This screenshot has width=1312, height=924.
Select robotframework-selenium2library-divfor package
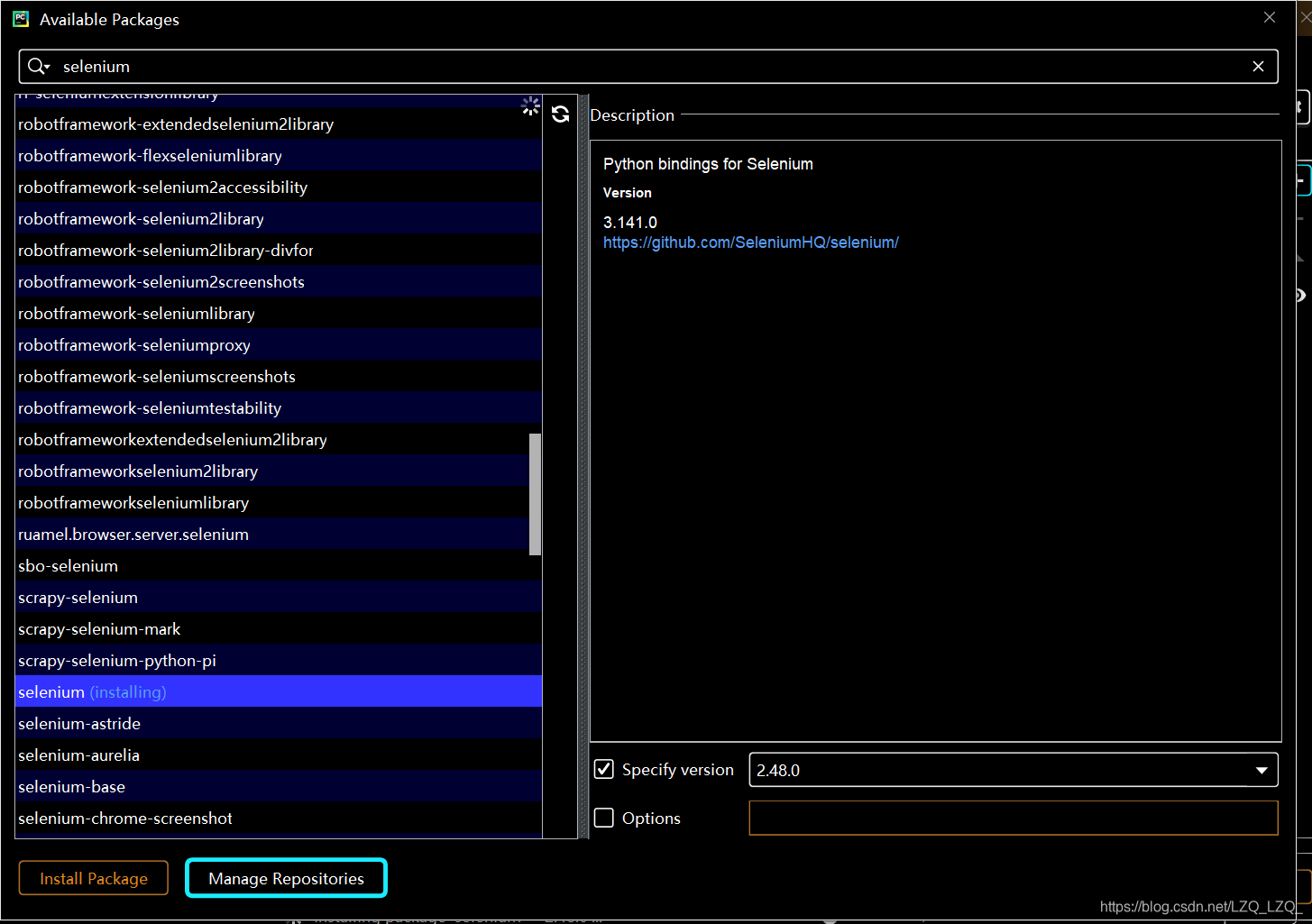coord(279,250)
